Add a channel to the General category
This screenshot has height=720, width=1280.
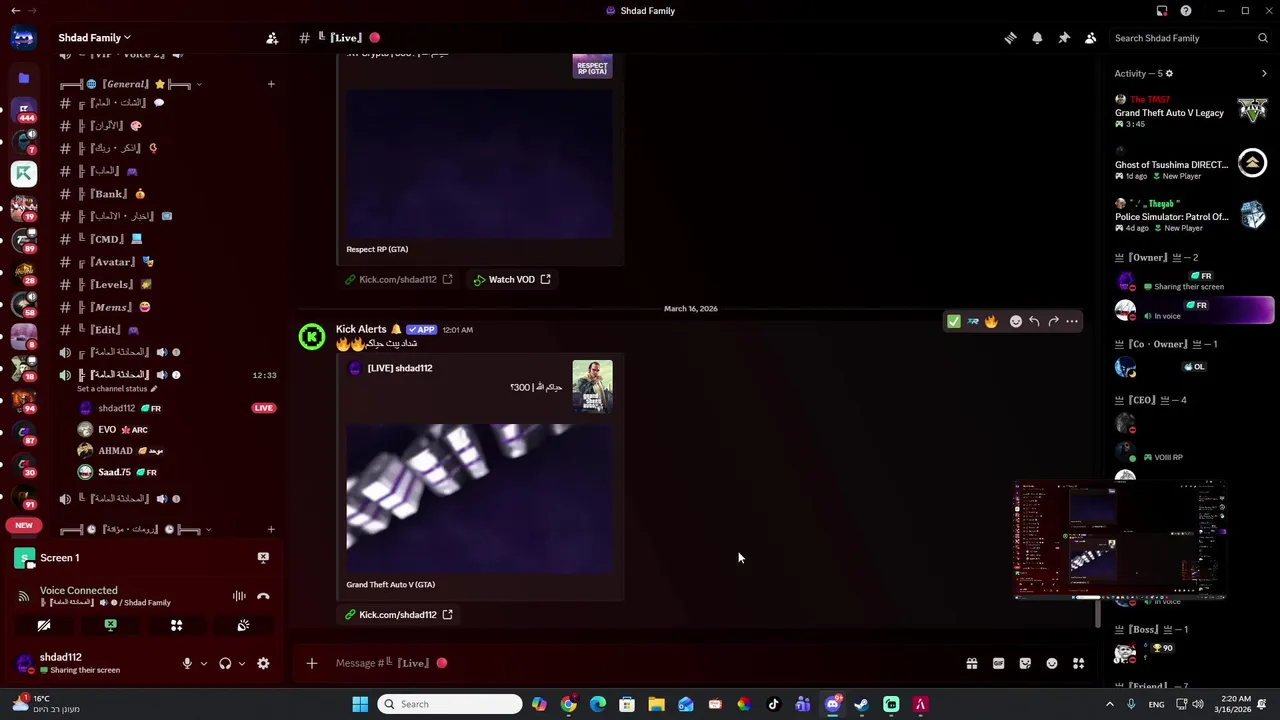pos(271,84)
